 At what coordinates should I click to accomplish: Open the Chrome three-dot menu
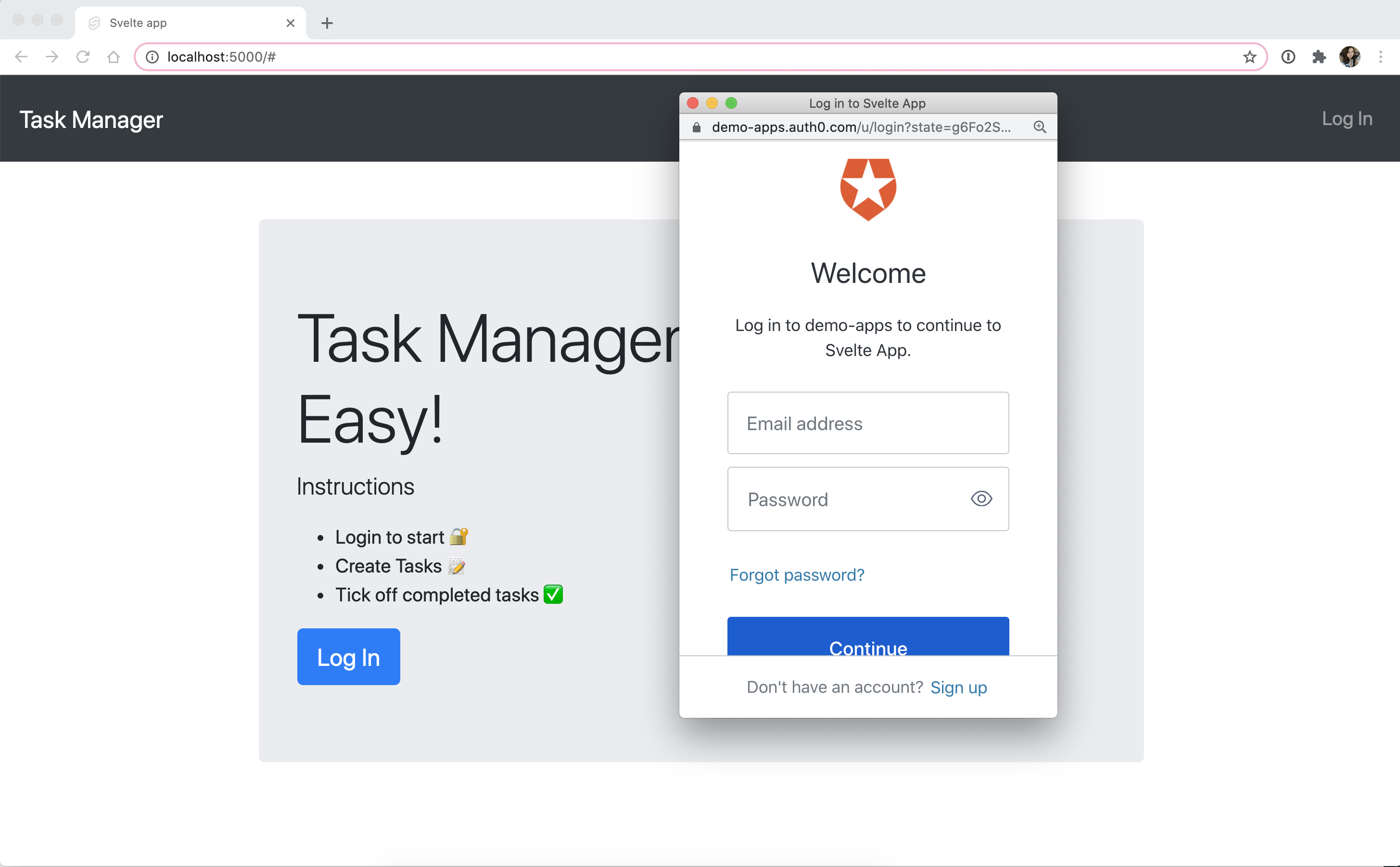[1380, 57]
